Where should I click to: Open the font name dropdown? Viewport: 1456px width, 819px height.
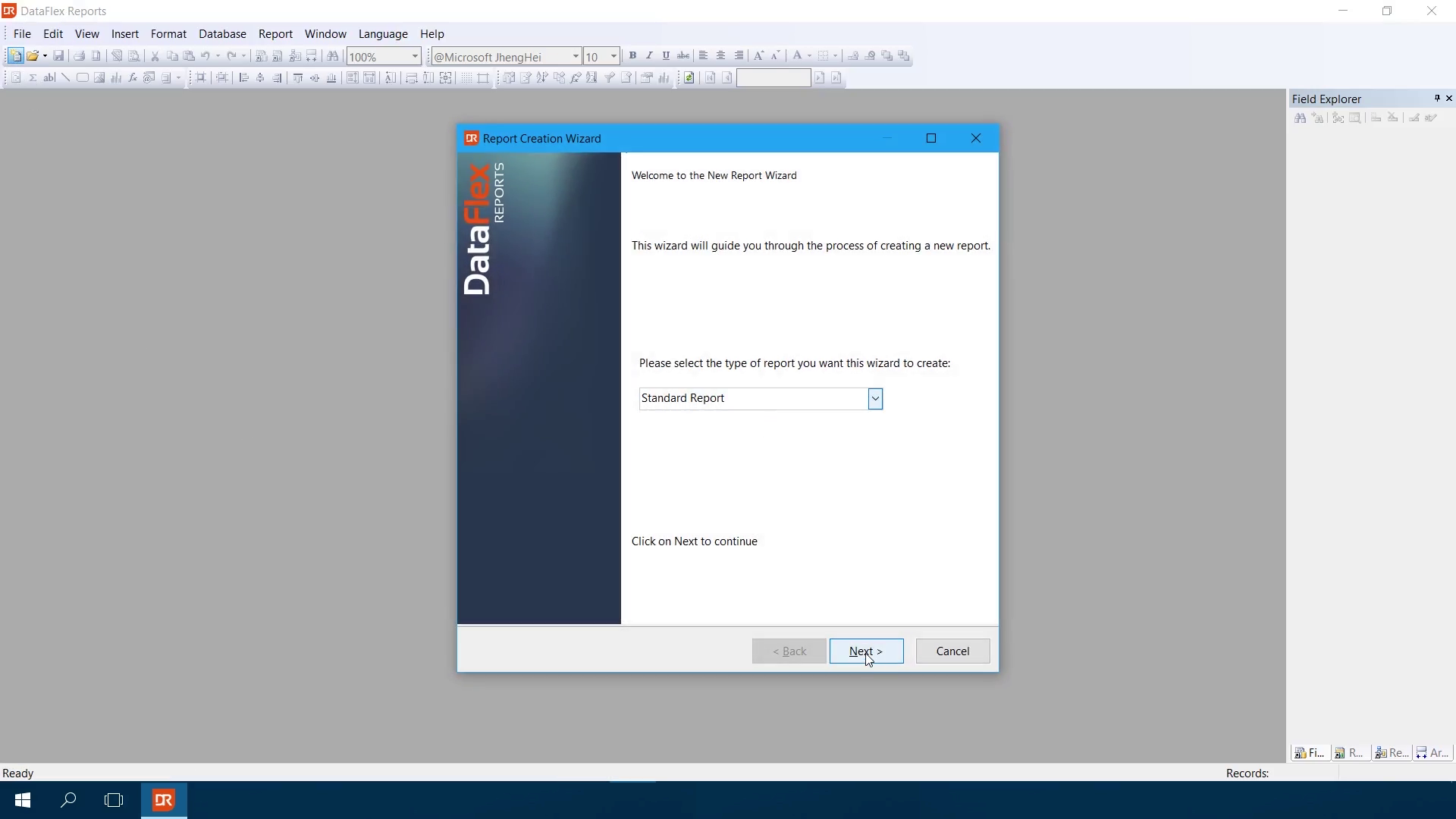point(576,57)
